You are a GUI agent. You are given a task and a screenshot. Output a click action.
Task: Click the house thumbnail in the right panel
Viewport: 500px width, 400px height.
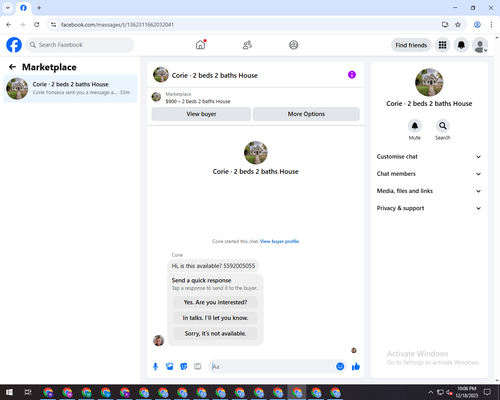pos(429,82)
